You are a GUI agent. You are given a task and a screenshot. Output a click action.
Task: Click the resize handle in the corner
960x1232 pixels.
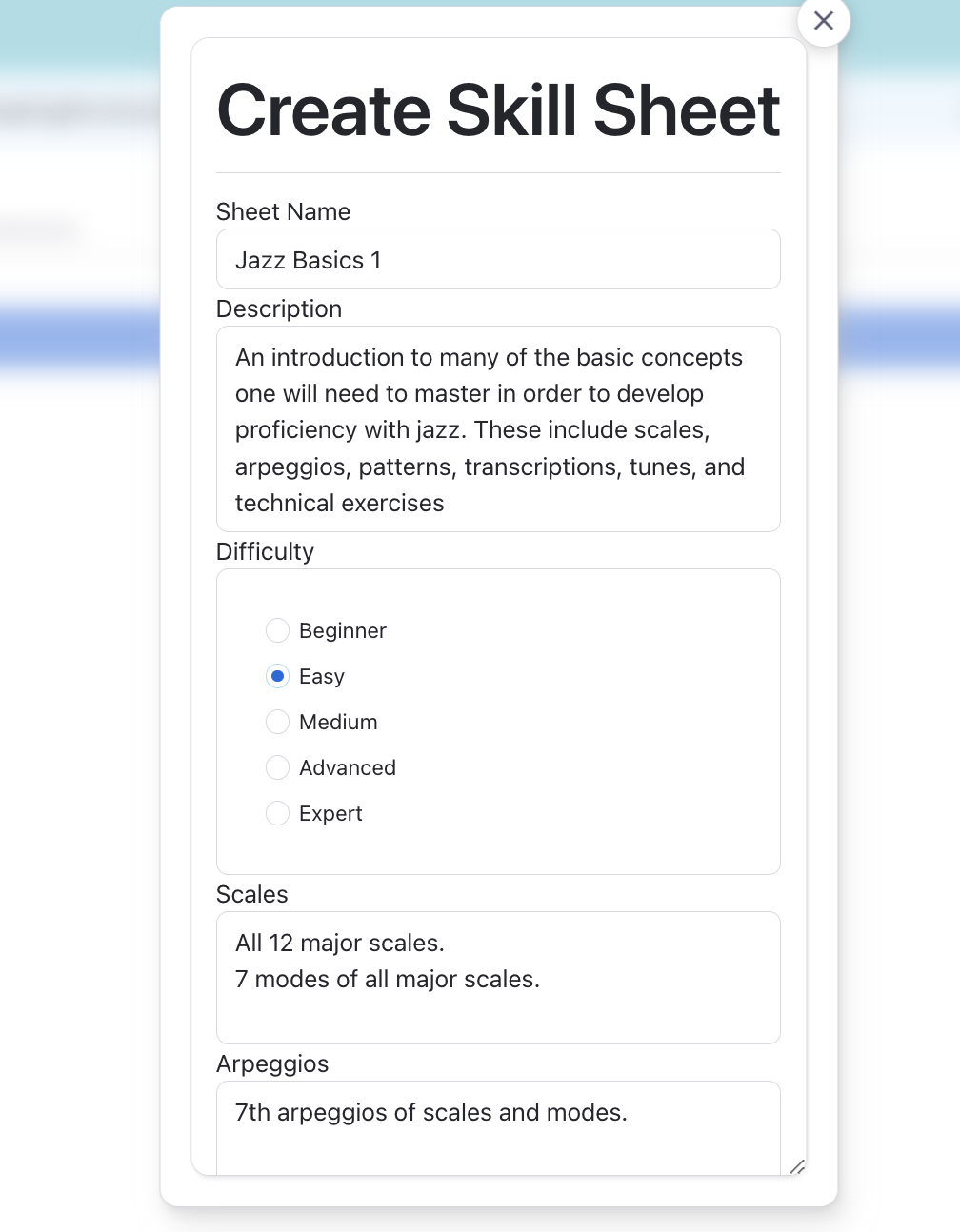797,1166
